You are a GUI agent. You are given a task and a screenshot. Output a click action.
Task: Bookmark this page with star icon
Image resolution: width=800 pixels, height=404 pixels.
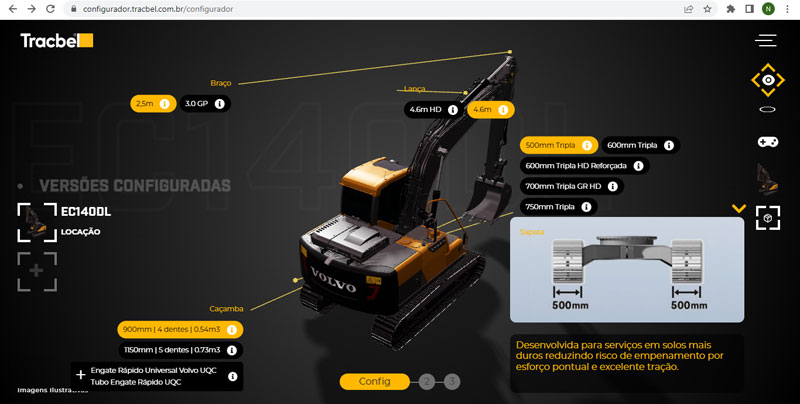pyautogui.click(x=707, y=9)
